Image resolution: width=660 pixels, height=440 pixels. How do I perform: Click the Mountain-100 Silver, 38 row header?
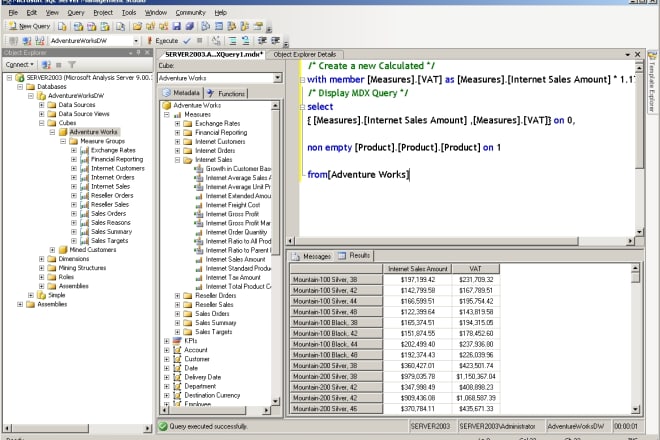tap(336, 280)
